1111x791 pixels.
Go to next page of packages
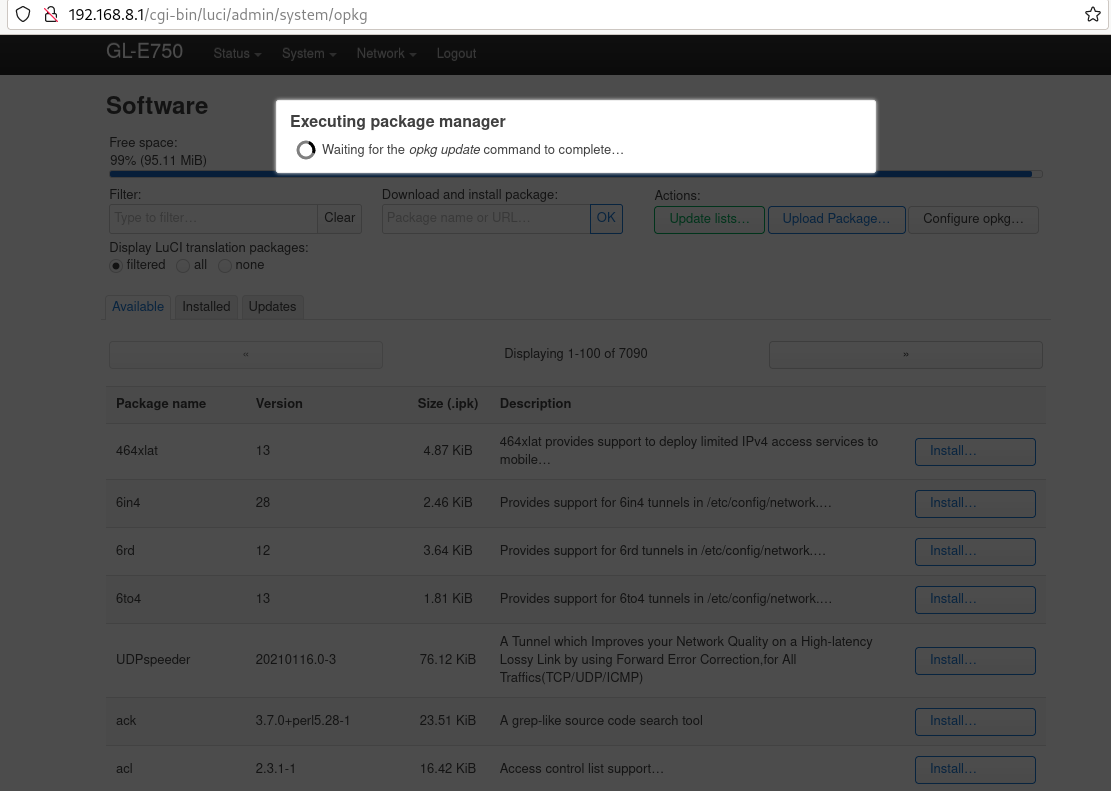[906, 354]
